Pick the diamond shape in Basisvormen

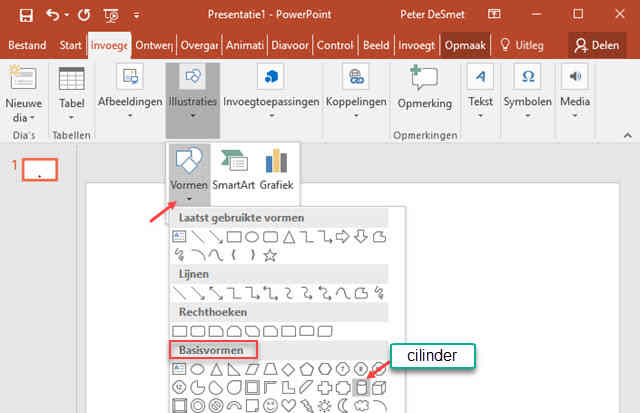tap(288, 369)
